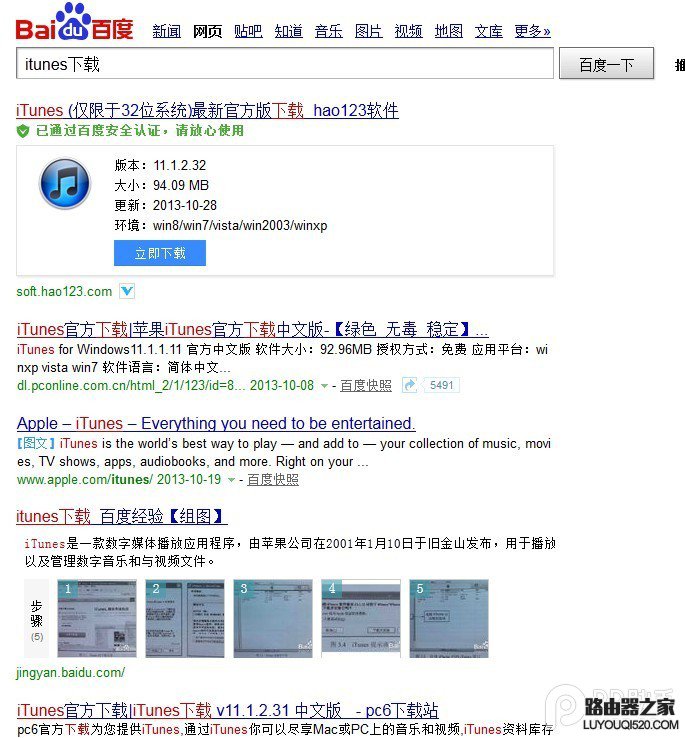This screenshot has width=685, height=738.
Task: Go to the 文库 tab
Action: [489, 31]
